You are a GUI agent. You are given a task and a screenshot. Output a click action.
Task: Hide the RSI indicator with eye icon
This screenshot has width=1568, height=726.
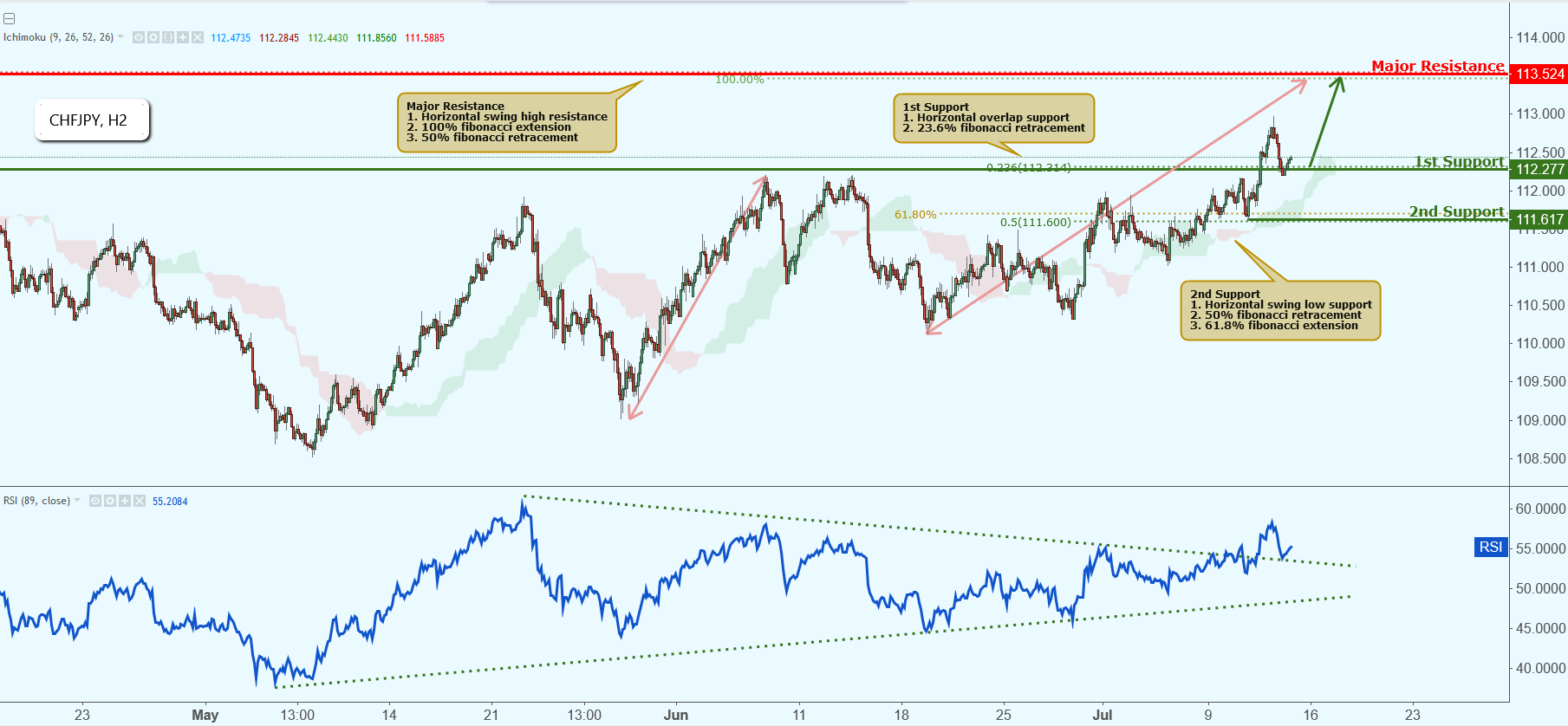coord(95,501)
